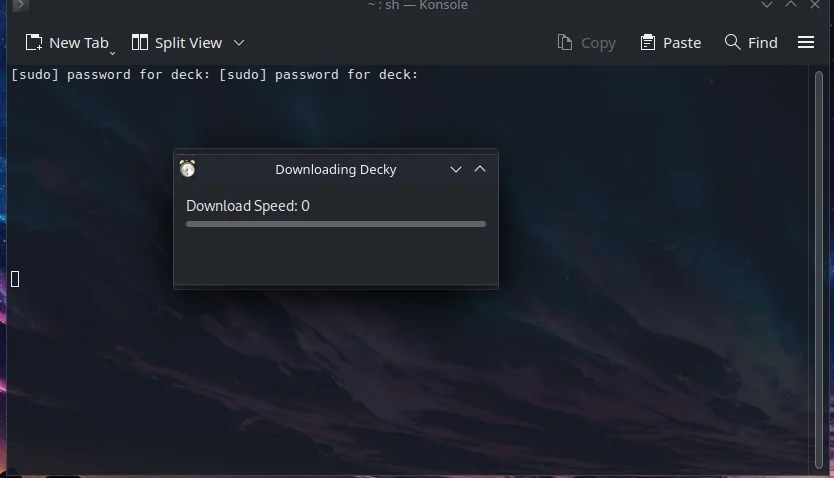This screenshot has height=478, width=834.
Task: Click the Konsole vertical scrollbar
Action: point(819,270)
